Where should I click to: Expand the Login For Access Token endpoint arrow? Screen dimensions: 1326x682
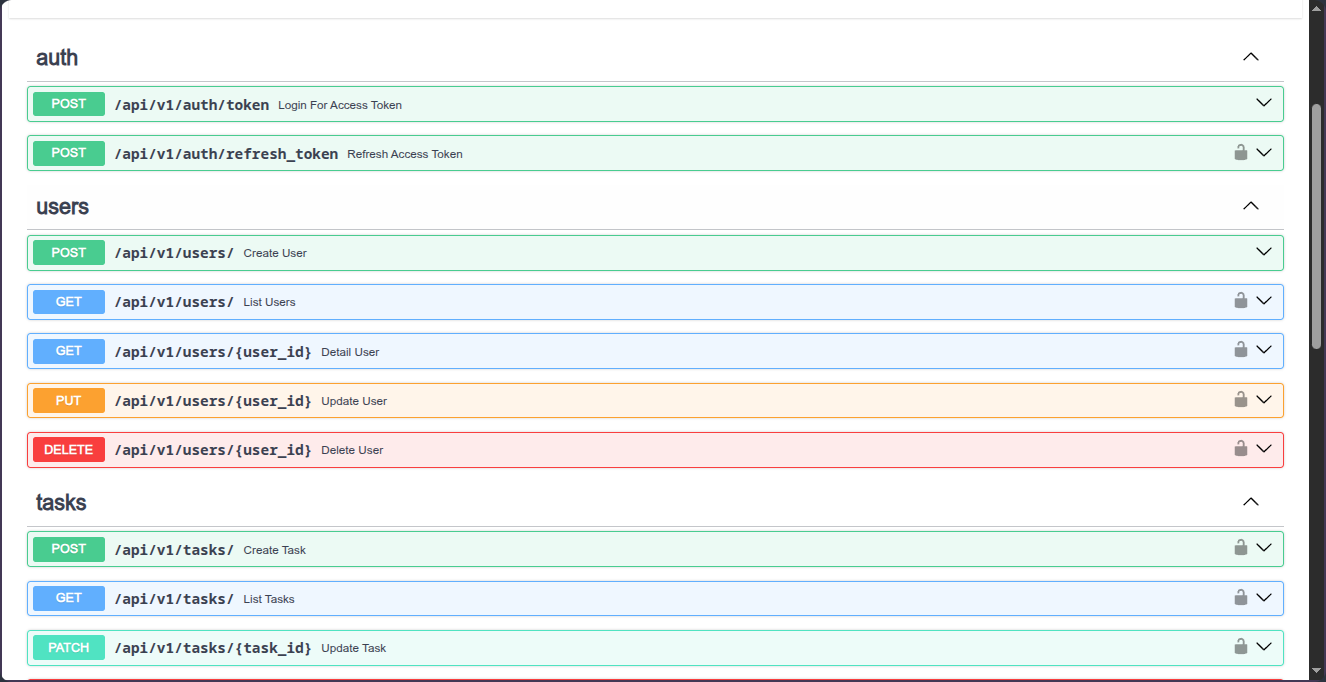1264,103
